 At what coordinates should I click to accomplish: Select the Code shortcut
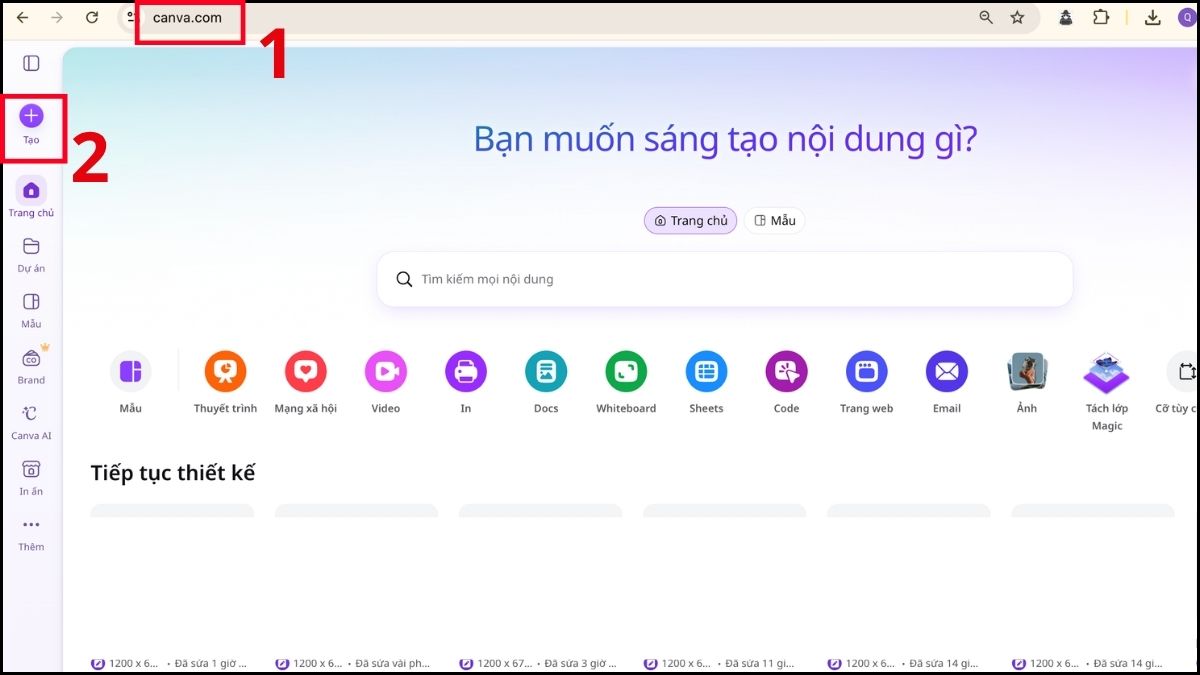(786, 381)
